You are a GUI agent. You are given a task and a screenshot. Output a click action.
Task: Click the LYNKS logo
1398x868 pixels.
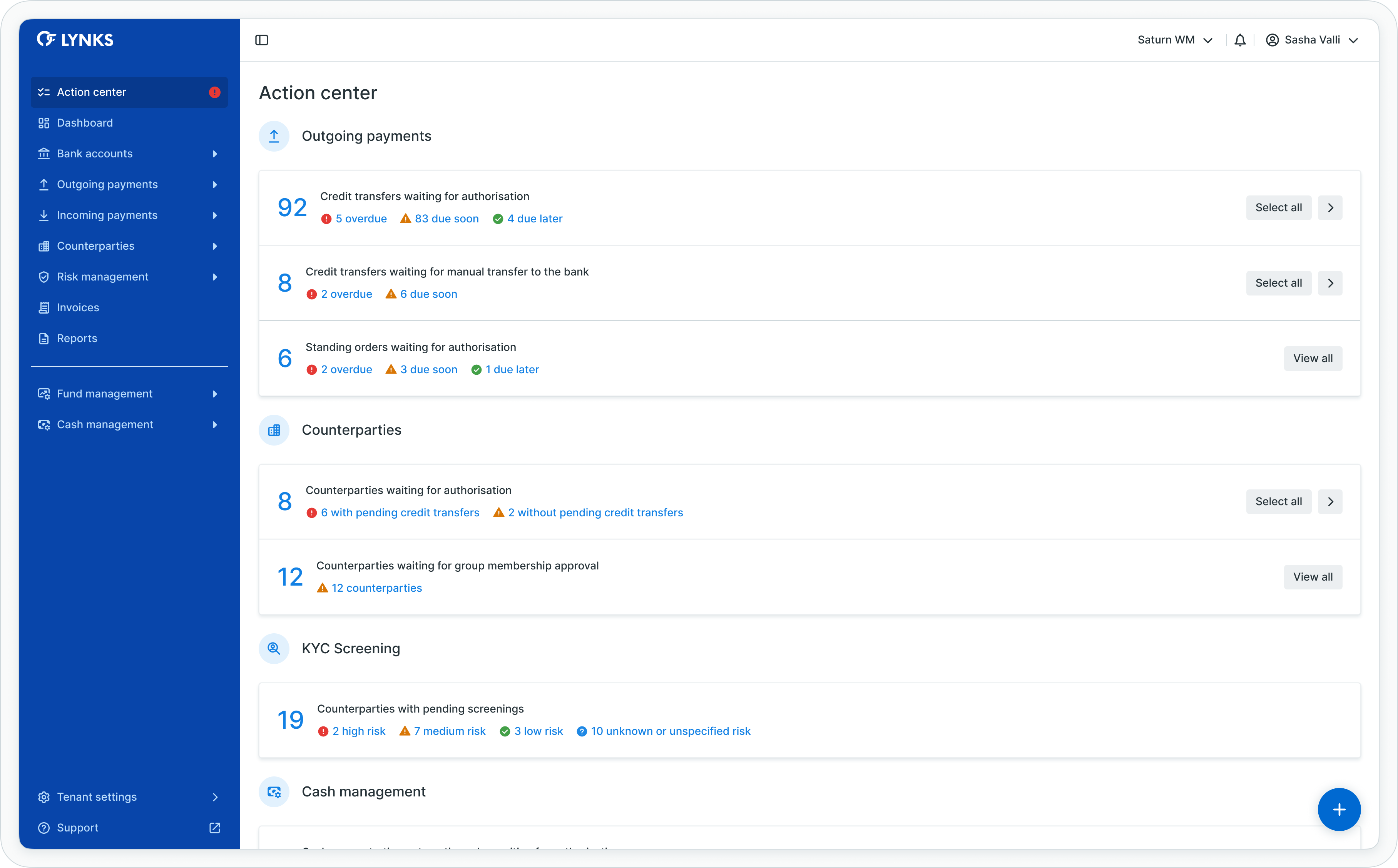click(x=75, y=40)
